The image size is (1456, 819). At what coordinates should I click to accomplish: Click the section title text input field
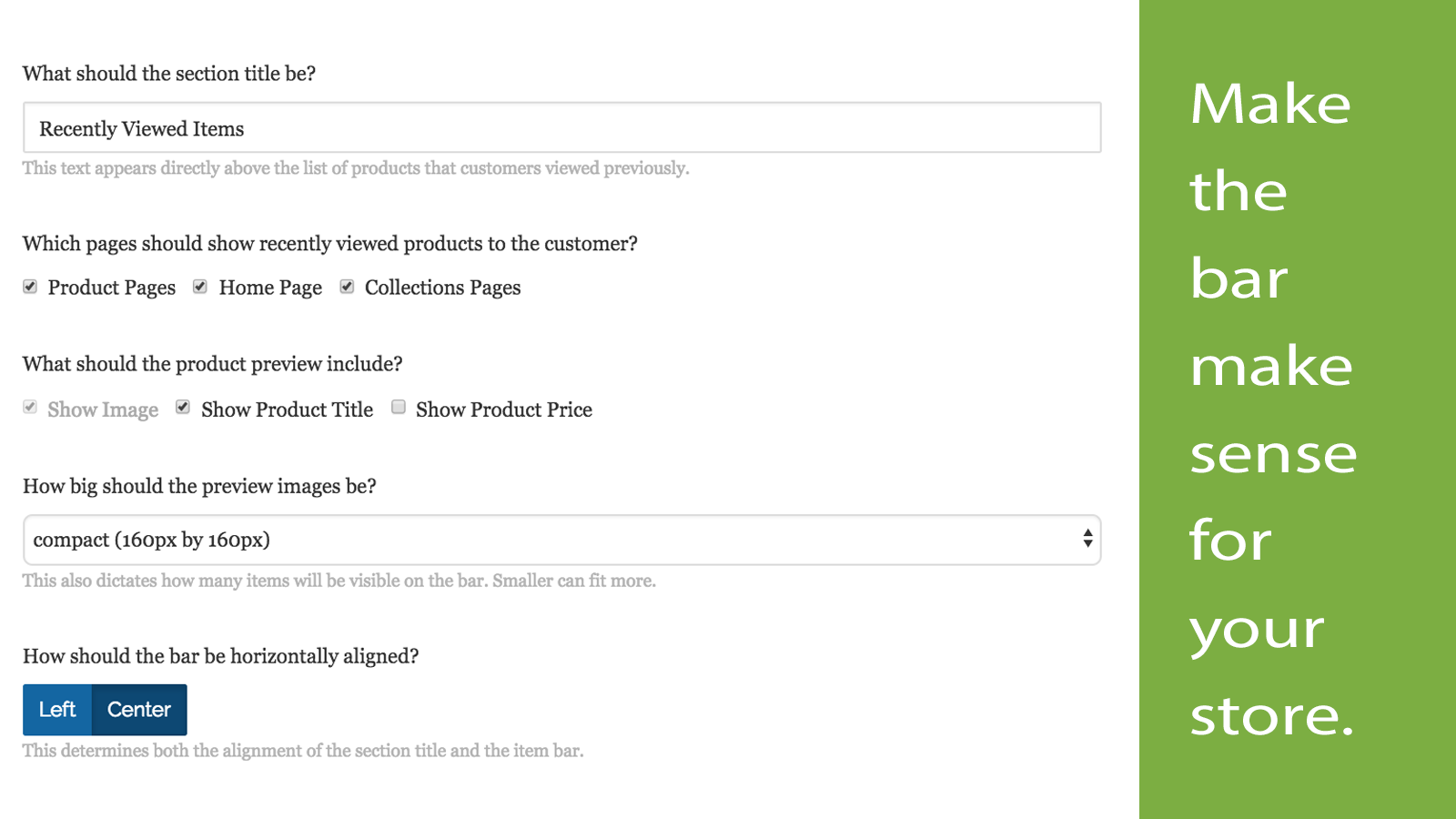point(561,128)
